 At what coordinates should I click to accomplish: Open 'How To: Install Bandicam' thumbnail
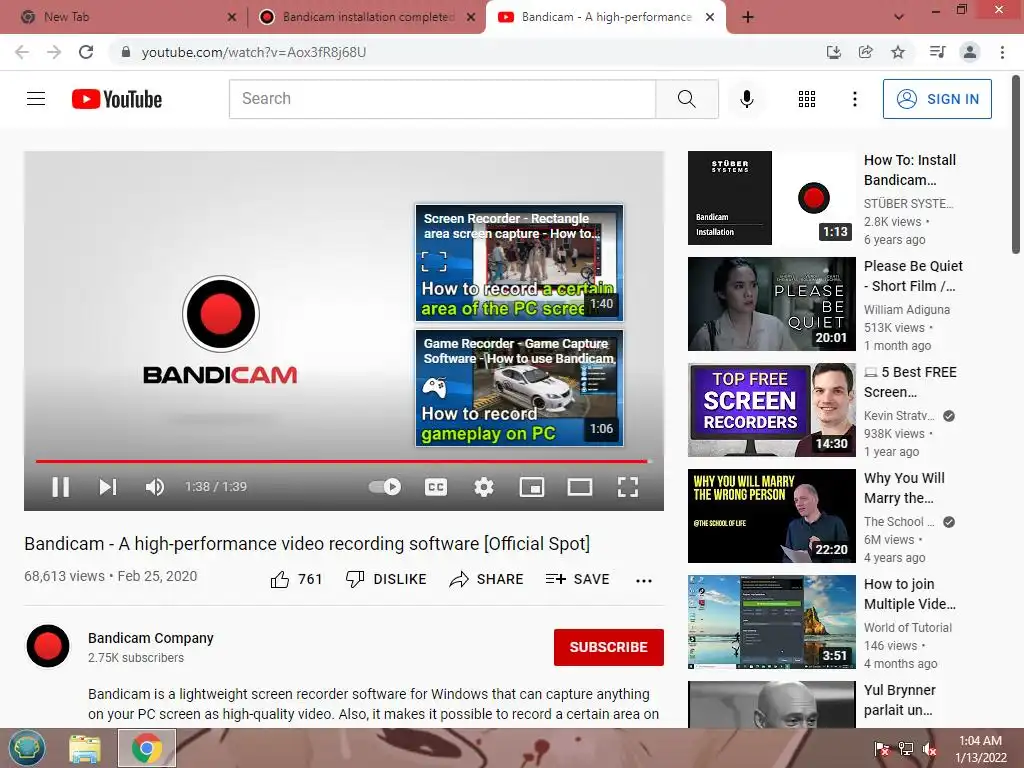[771, 198]
